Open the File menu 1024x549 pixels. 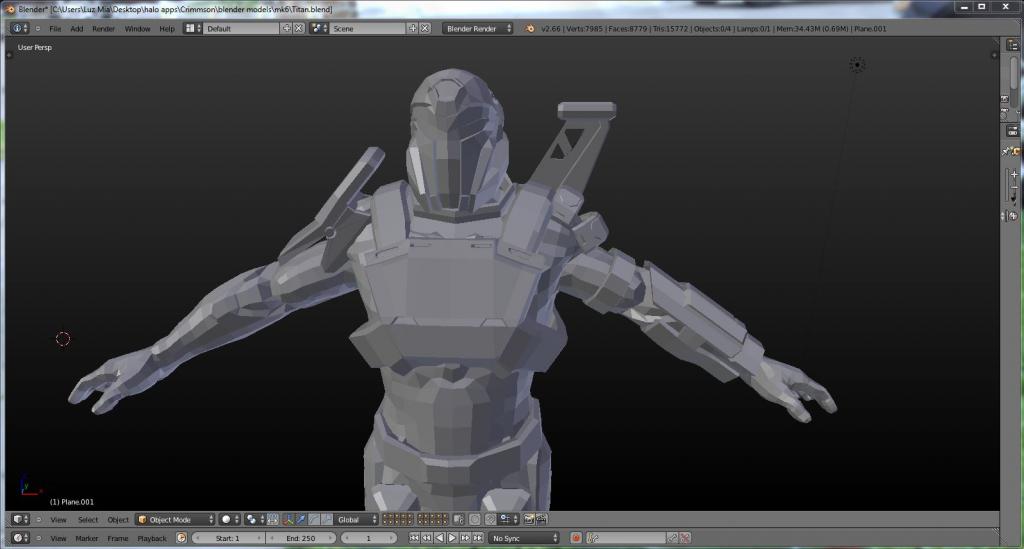click(x=56, y=29)
